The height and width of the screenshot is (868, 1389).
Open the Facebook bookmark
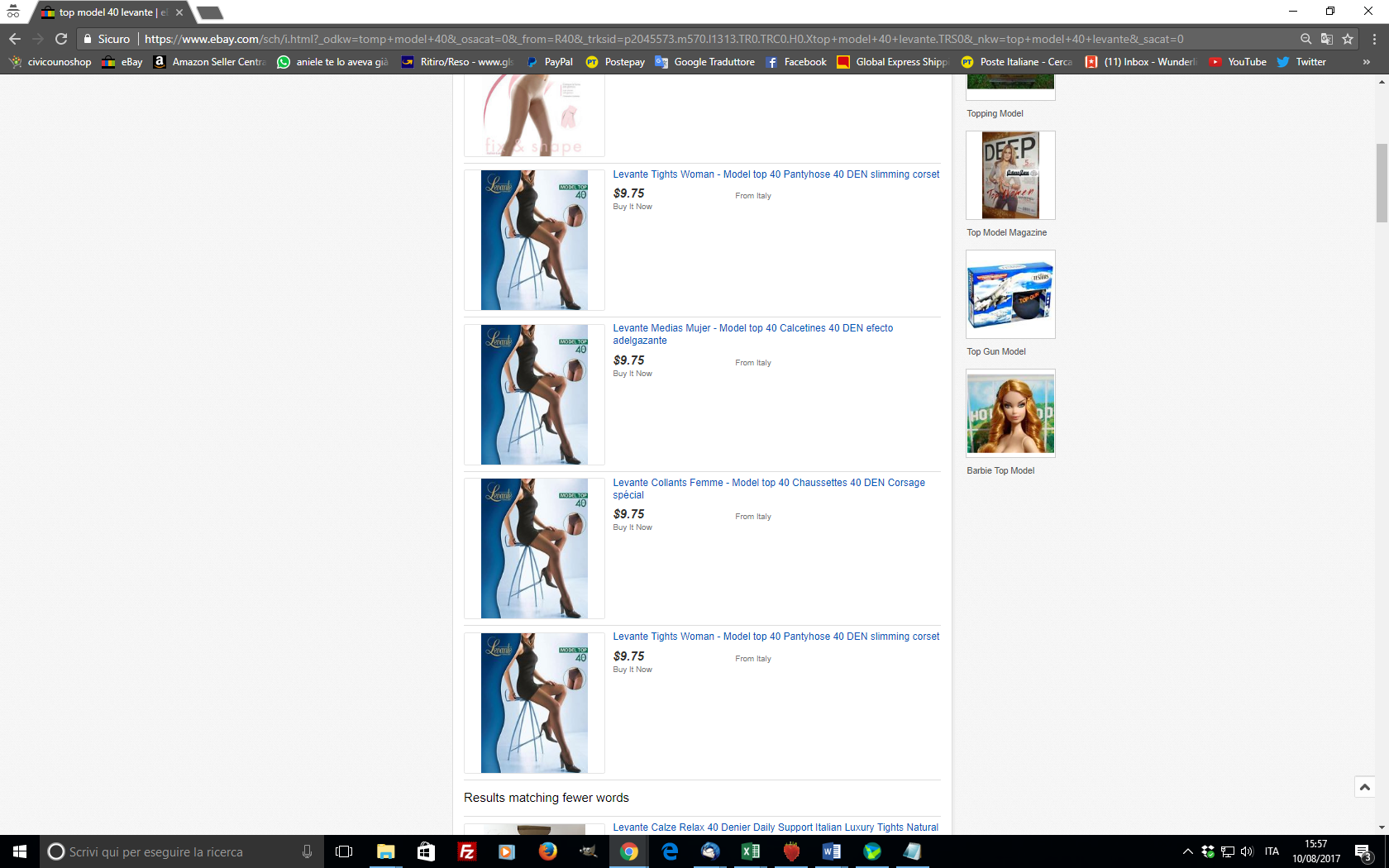pos(795,62)
